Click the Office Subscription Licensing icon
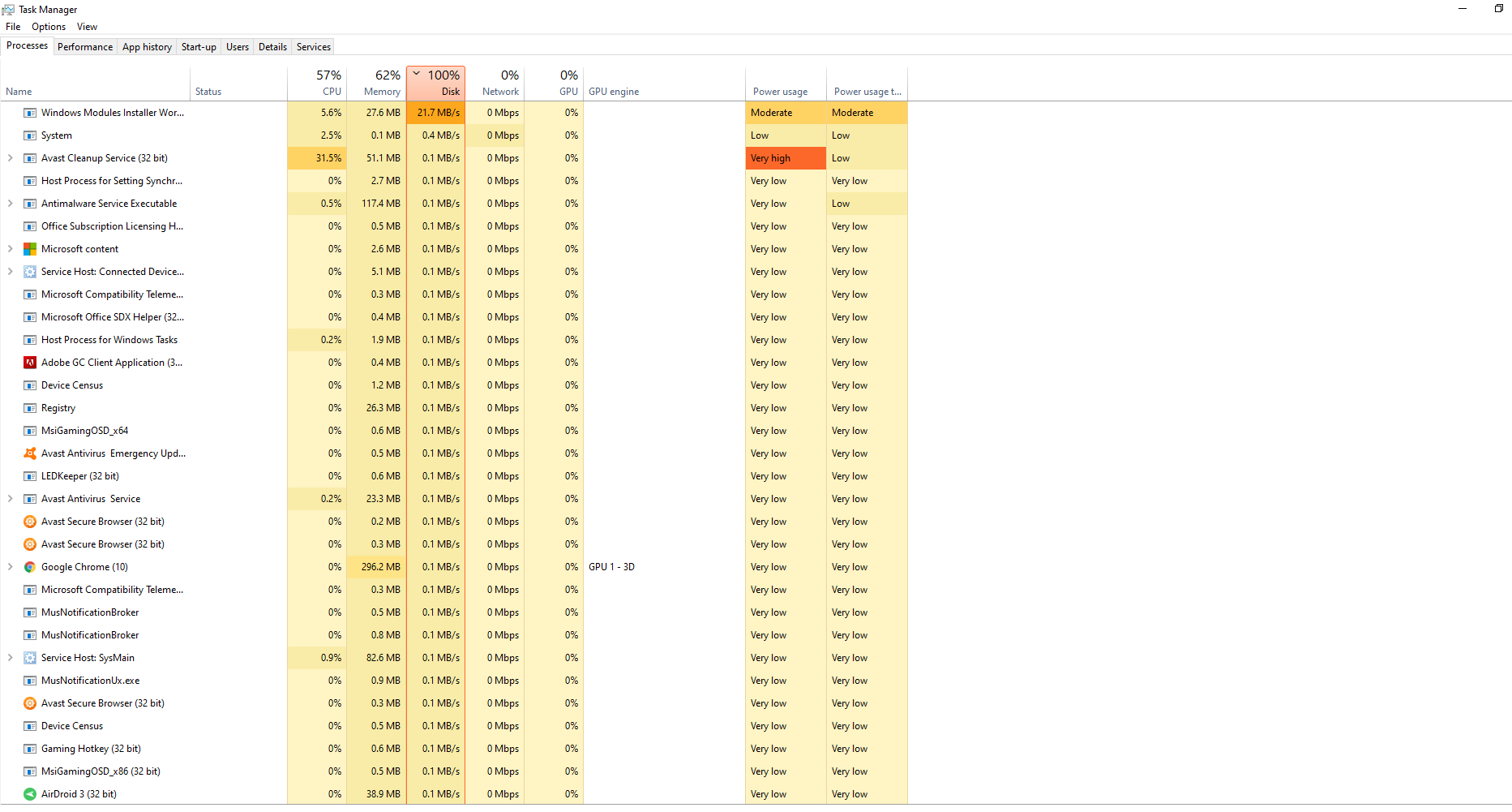1512x812 pixels. [x=30, y=226]
